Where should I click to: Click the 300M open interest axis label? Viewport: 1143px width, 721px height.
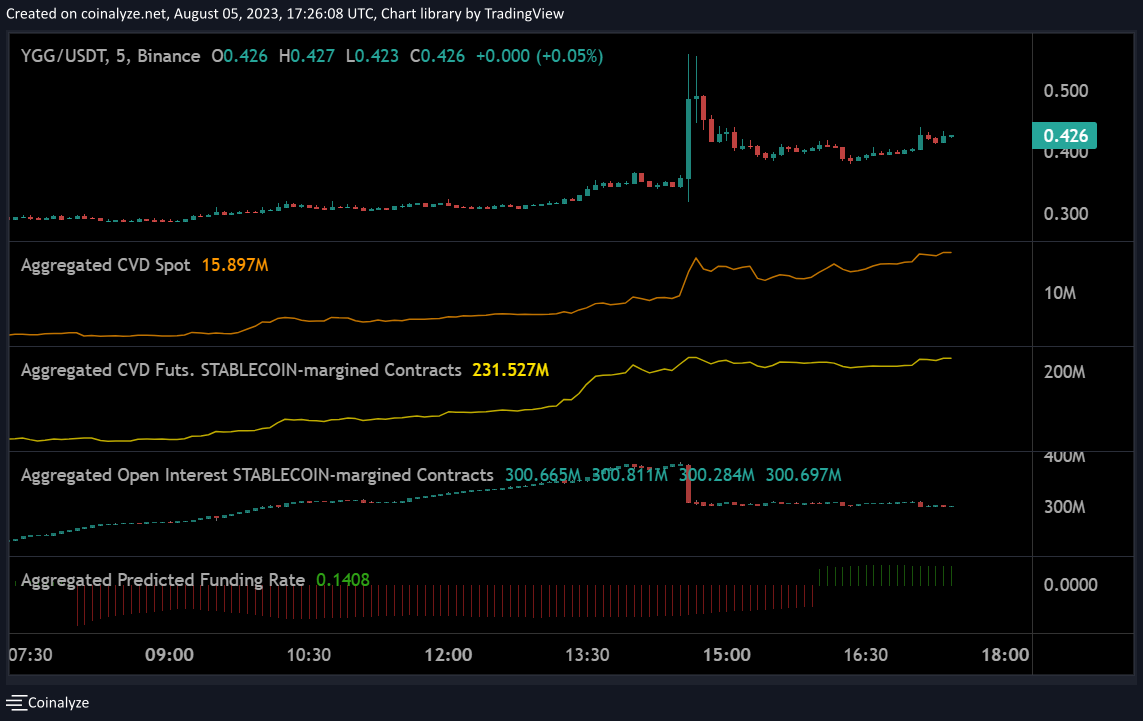coord(1064,507)
